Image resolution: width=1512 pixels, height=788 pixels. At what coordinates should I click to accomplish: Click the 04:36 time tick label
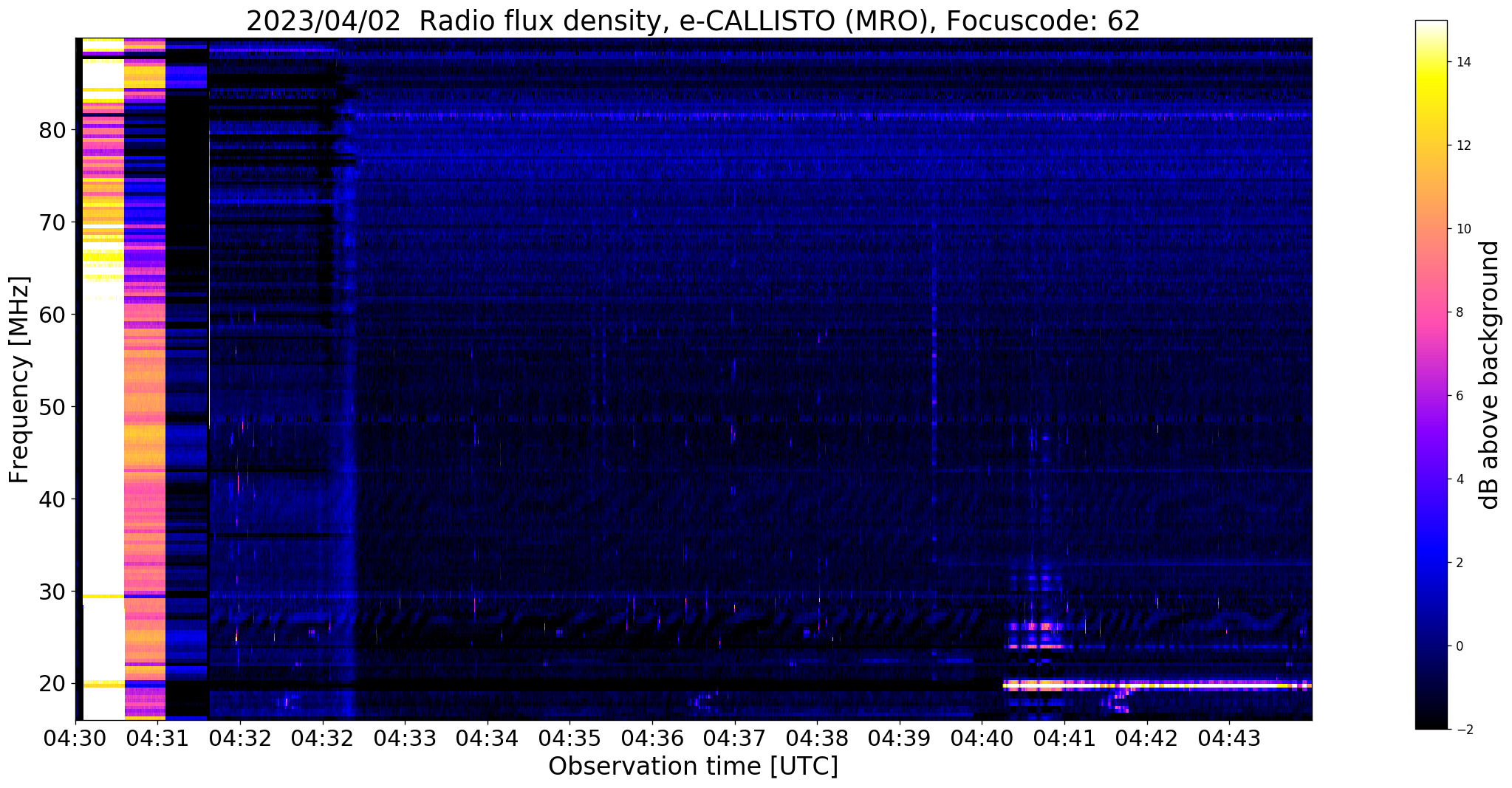pos(652,738)
